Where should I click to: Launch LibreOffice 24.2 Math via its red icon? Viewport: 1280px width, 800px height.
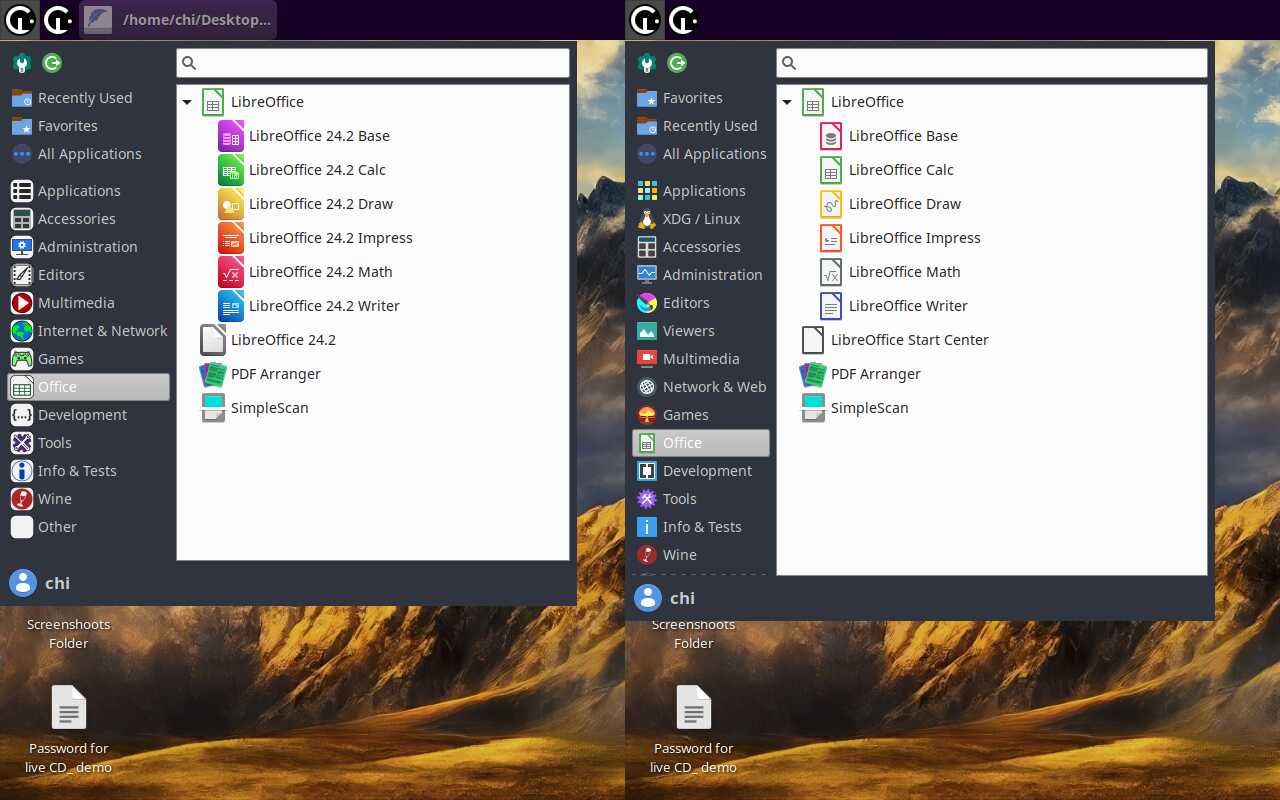coord(231,272)
